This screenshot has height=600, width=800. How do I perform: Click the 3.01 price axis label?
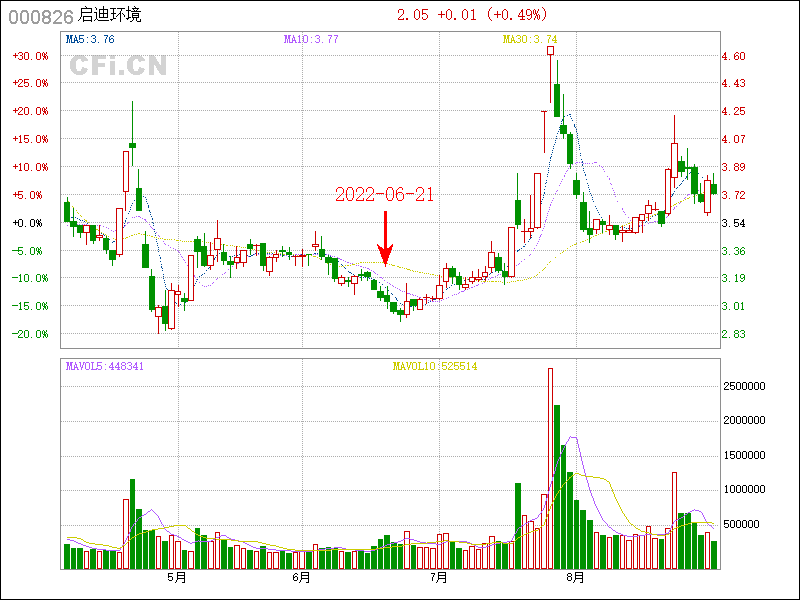tap(734, 306)
